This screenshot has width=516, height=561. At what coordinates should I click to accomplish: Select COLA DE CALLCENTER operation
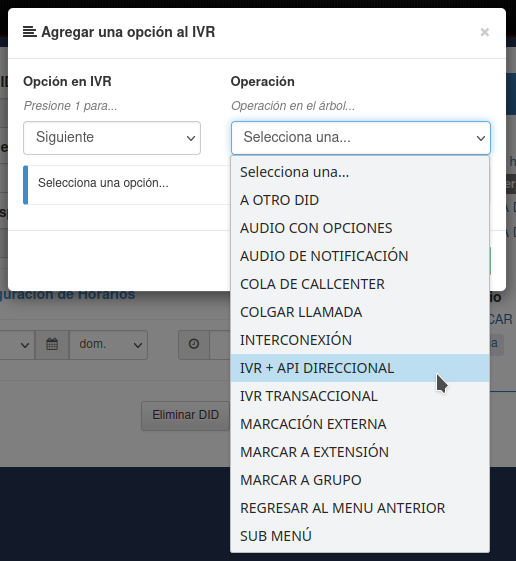point(360,284)
